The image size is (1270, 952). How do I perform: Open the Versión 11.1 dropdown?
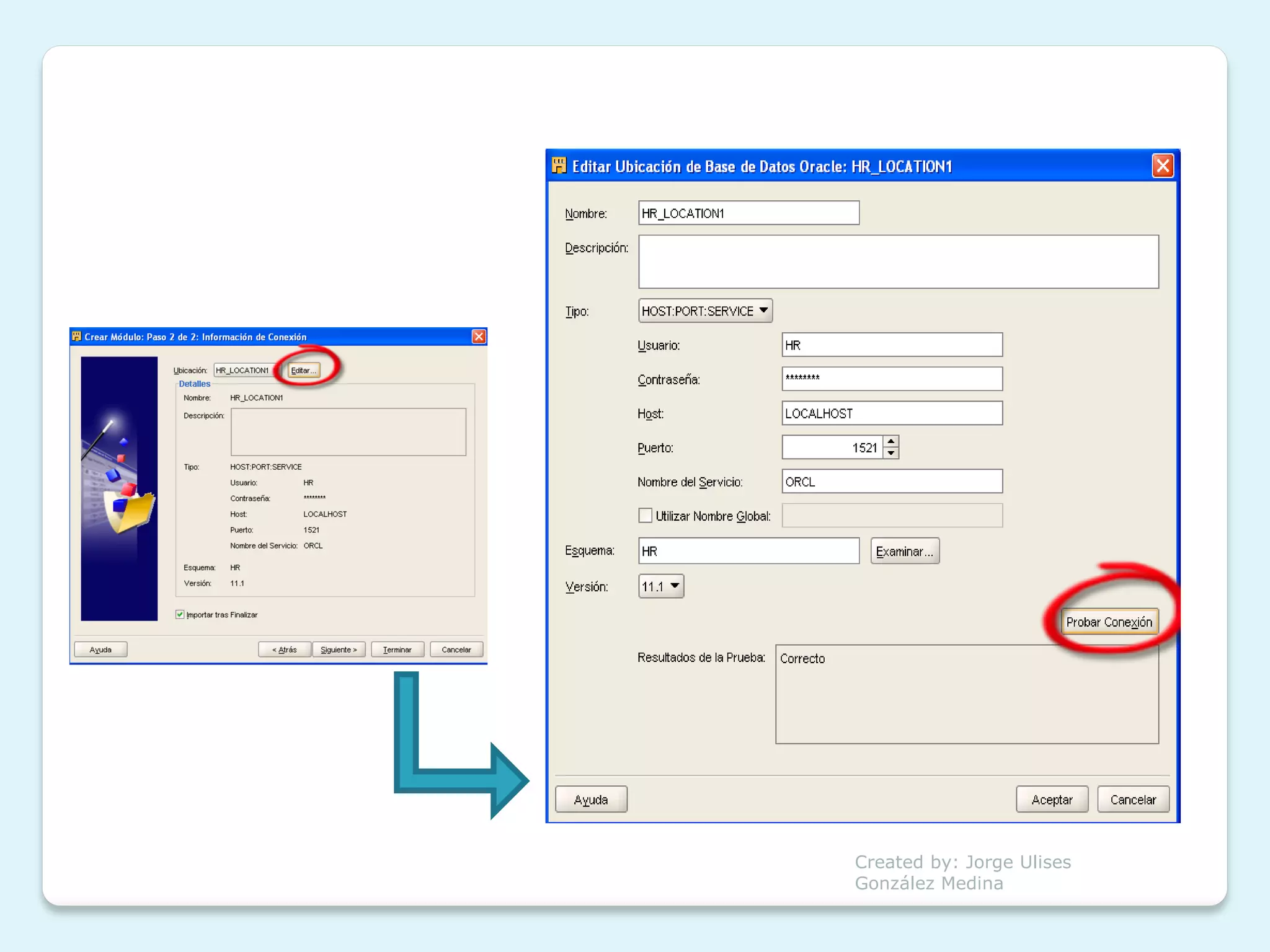pos(661,586)
